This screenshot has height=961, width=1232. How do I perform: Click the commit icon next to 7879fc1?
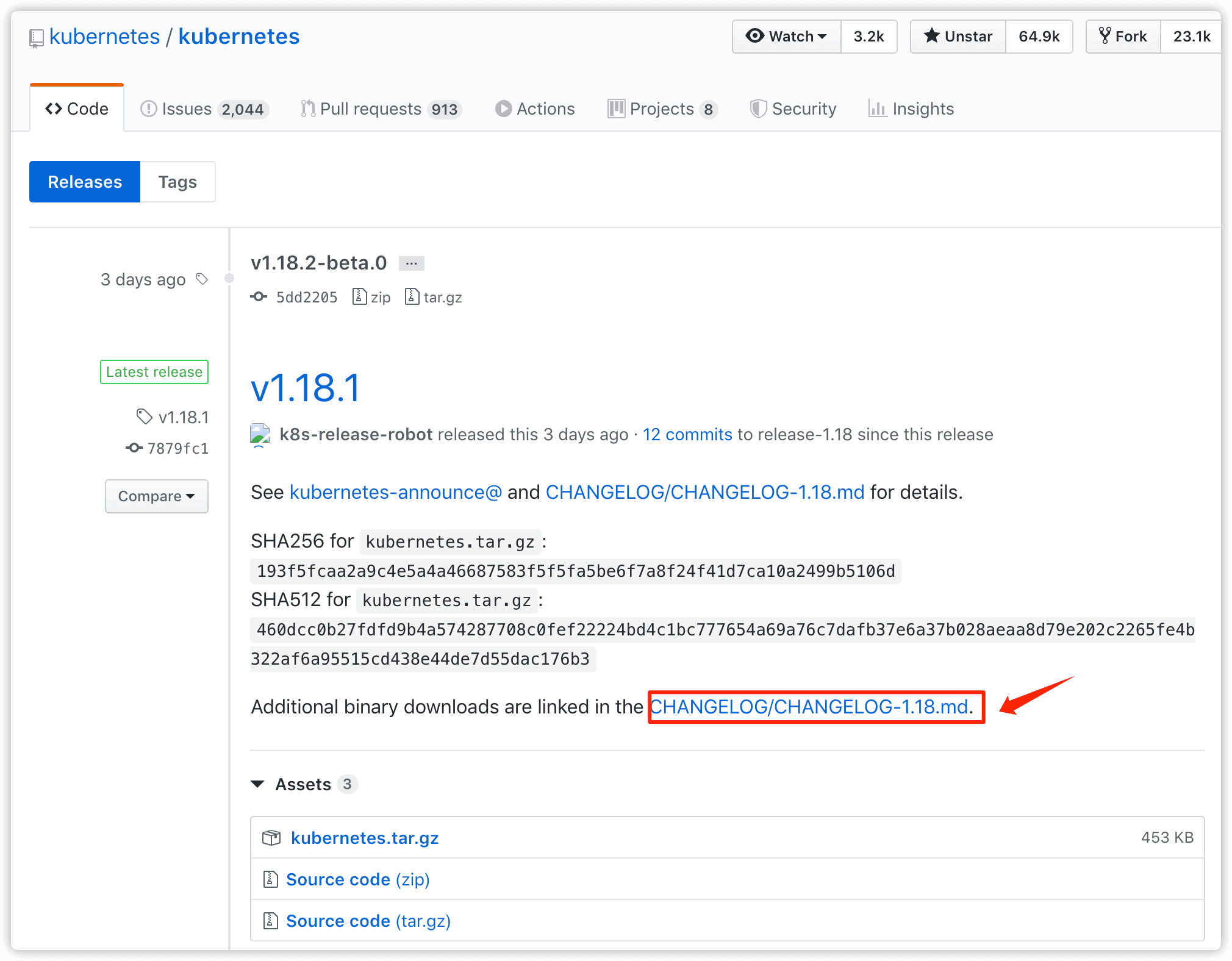coord(134,448)
